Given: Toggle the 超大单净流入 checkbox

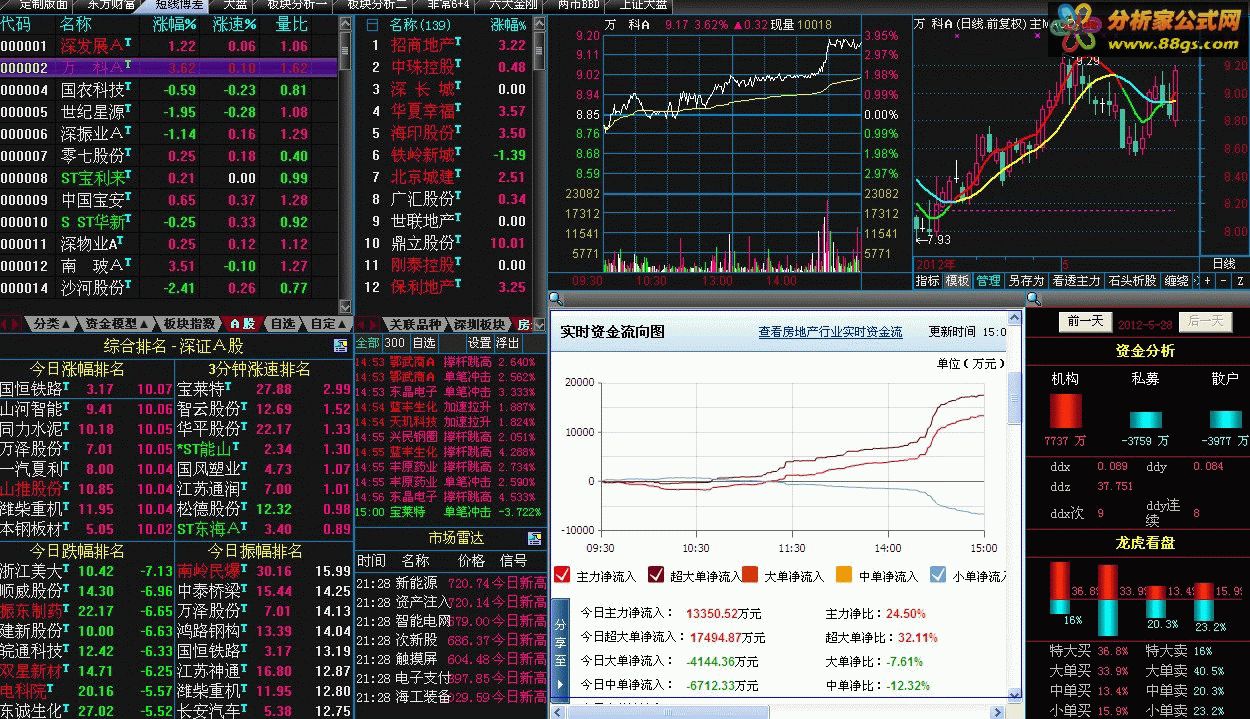Looking at the screenshot, I should pyautogui.click(x=656, y=575).
